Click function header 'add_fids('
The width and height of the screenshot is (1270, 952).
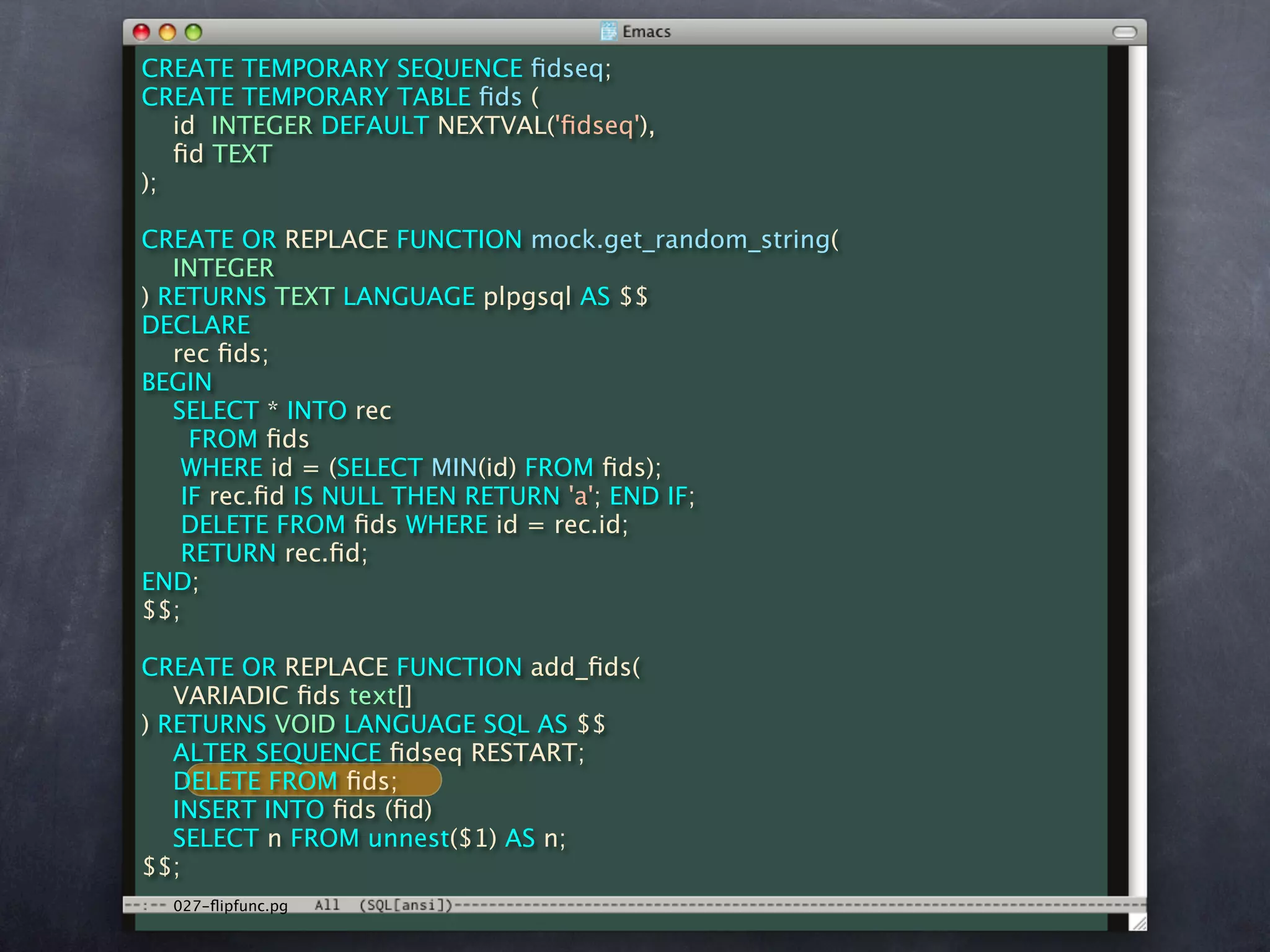point(585,668)
